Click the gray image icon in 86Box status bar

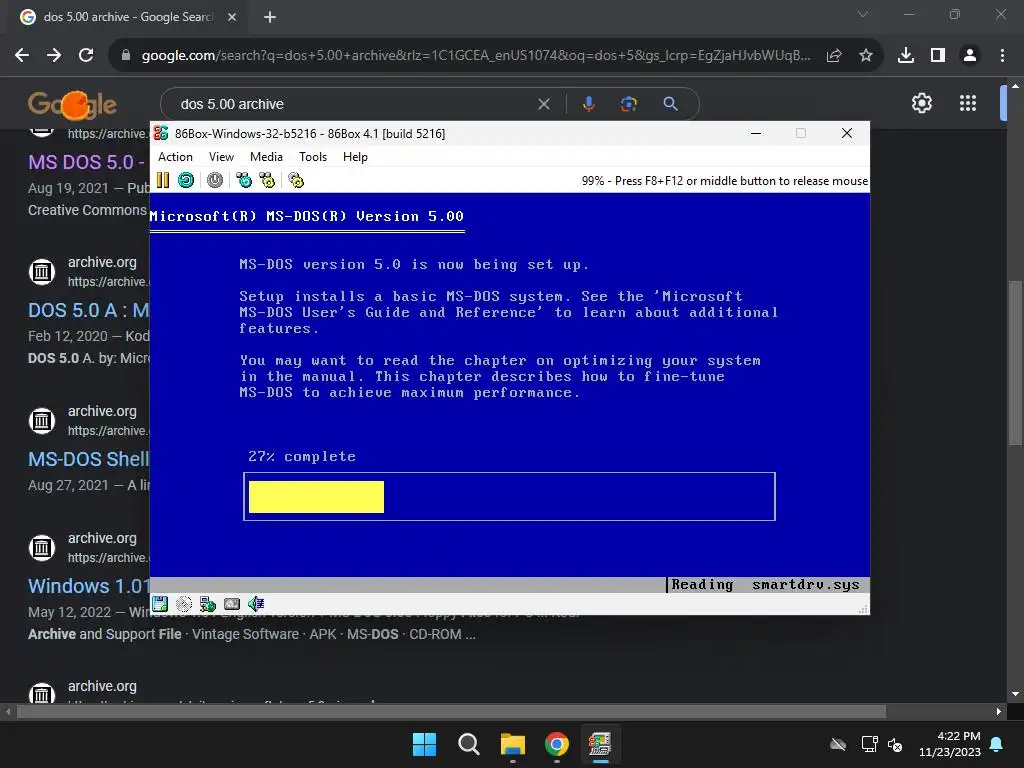click(232, 604)
